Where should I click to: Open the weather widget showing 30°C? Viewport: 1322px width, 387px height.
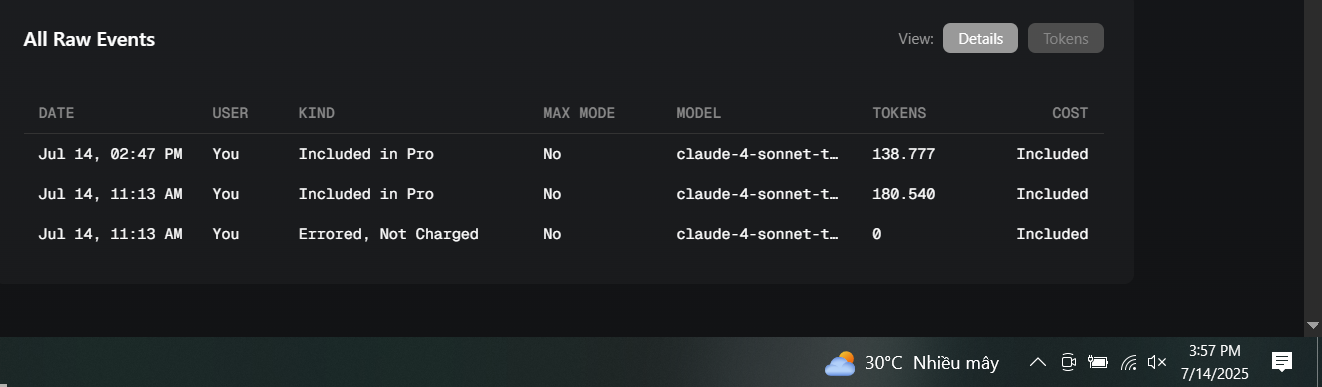[x=911, y=362]
